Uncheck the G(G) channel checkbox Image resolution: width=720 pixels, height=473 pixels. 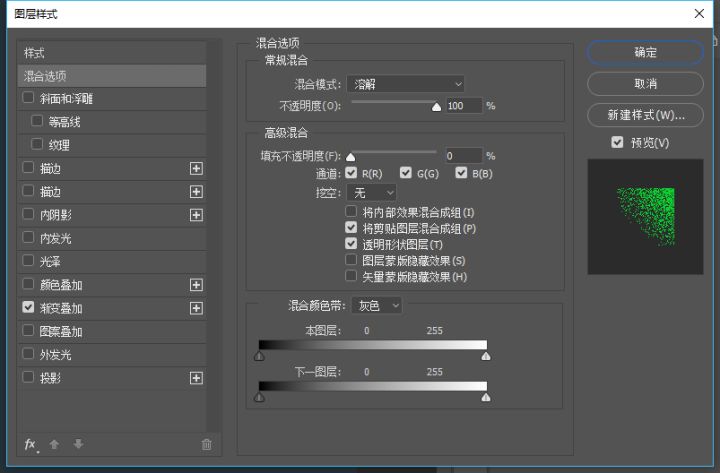tap(405, 173)
